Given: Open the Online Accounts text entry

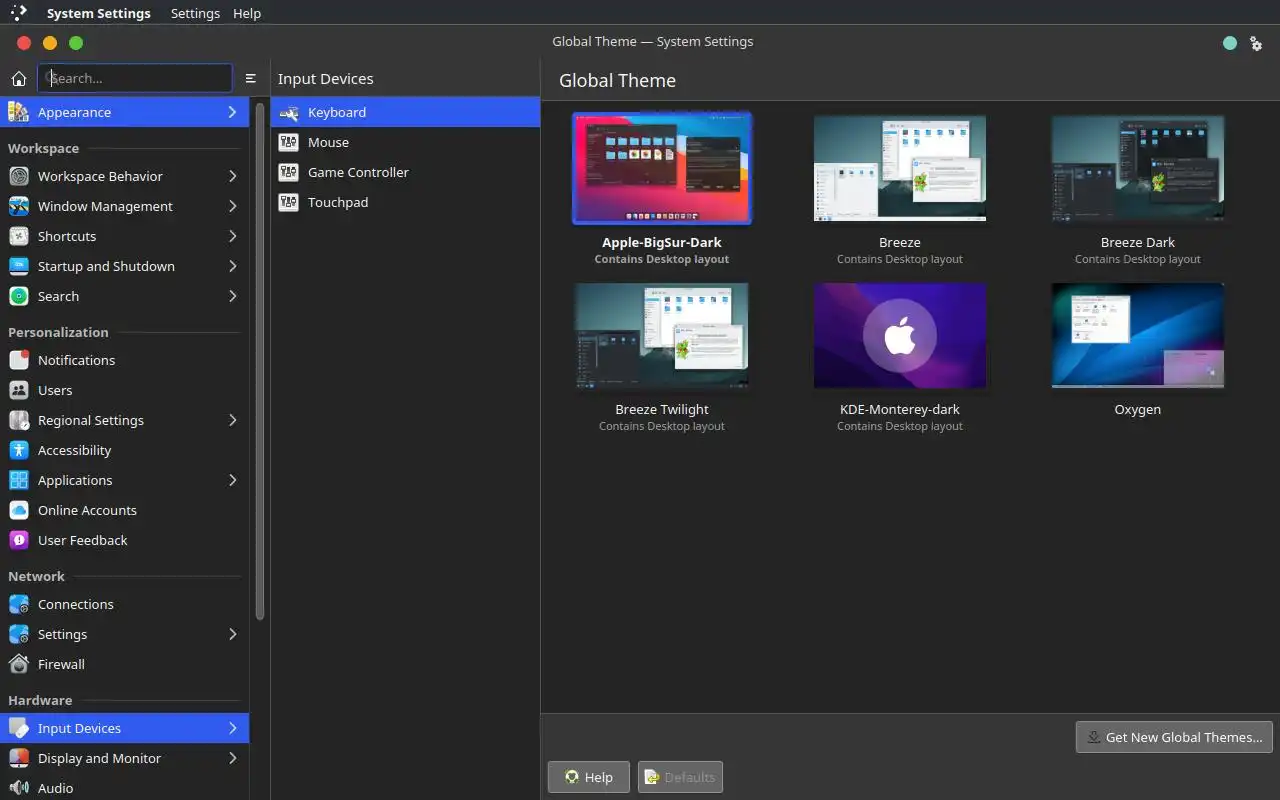Looking at the screenshot, I should point(87,510).
